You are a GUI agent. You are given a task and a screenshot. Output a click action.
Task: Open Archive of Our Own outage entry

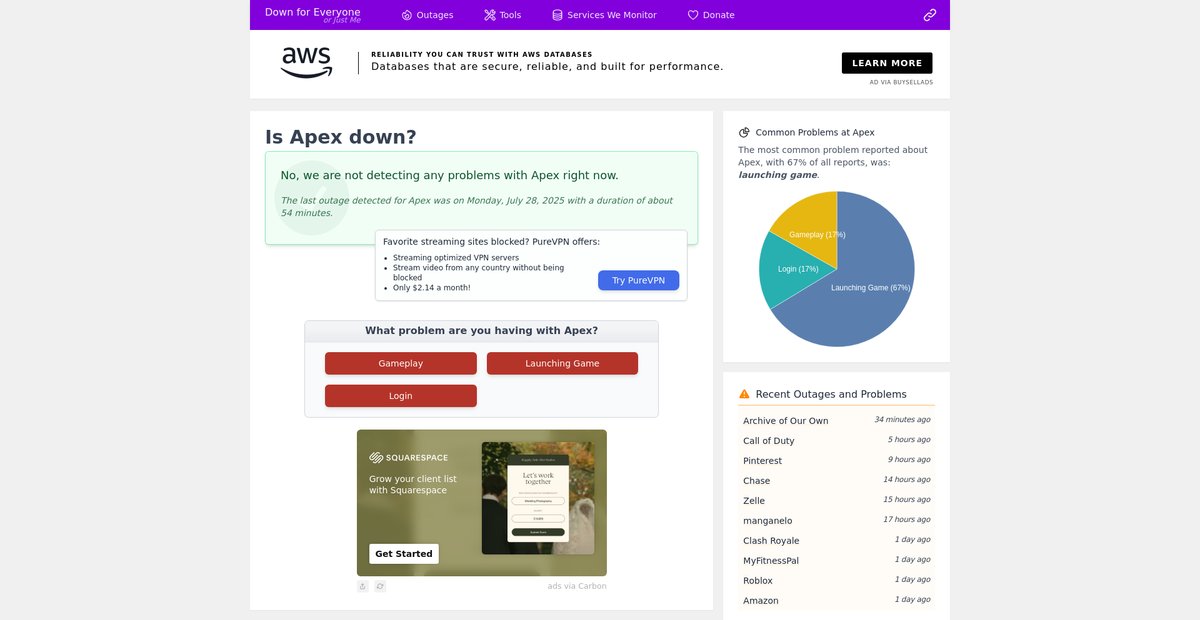[x=836, y=420]
